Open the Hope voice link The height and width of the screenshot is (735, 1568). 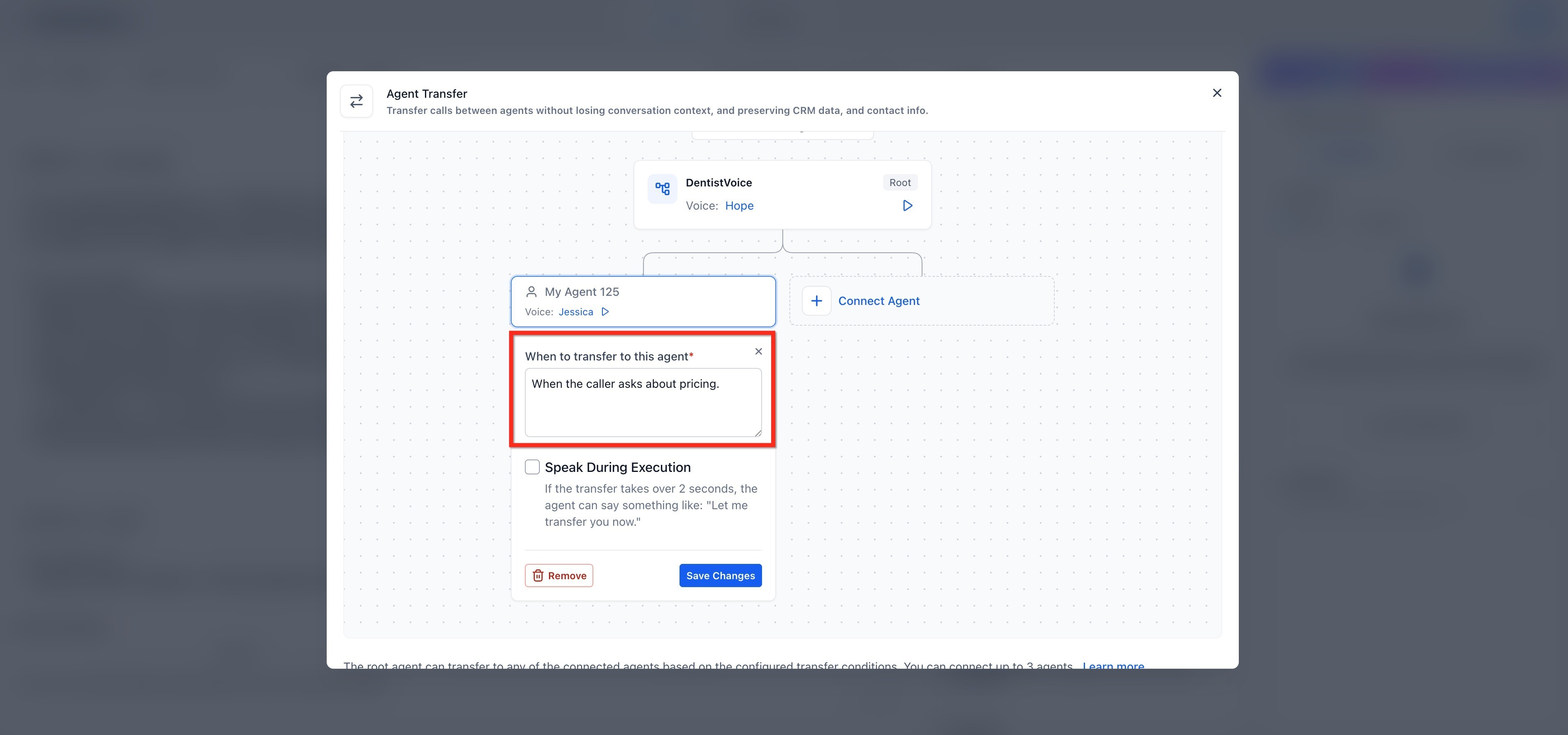[x=739, y=206]
